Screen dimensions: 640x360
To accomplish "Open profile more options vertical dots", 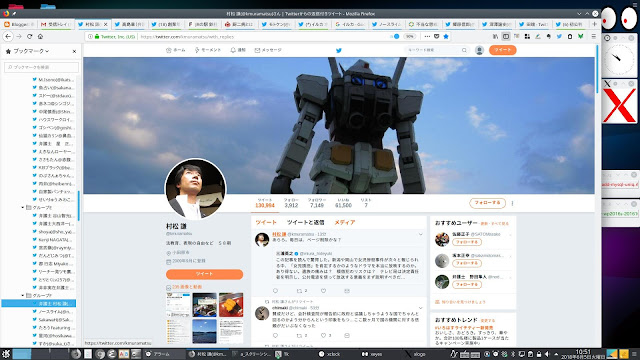I will tap(512, 203).
